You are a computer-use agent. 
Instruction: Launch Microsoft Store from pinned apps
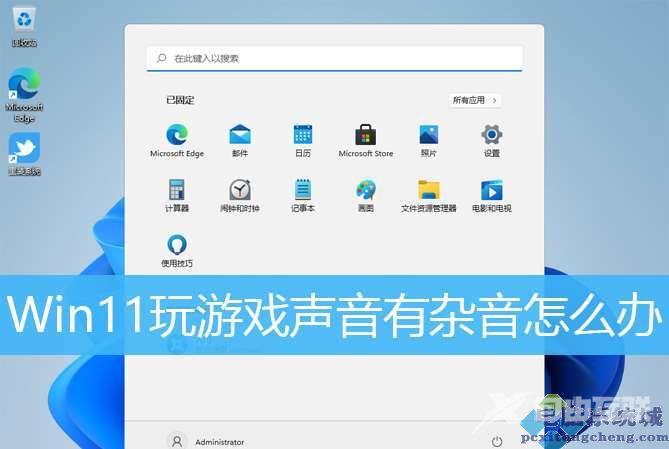pyautogui.click(x=366, y=141)
